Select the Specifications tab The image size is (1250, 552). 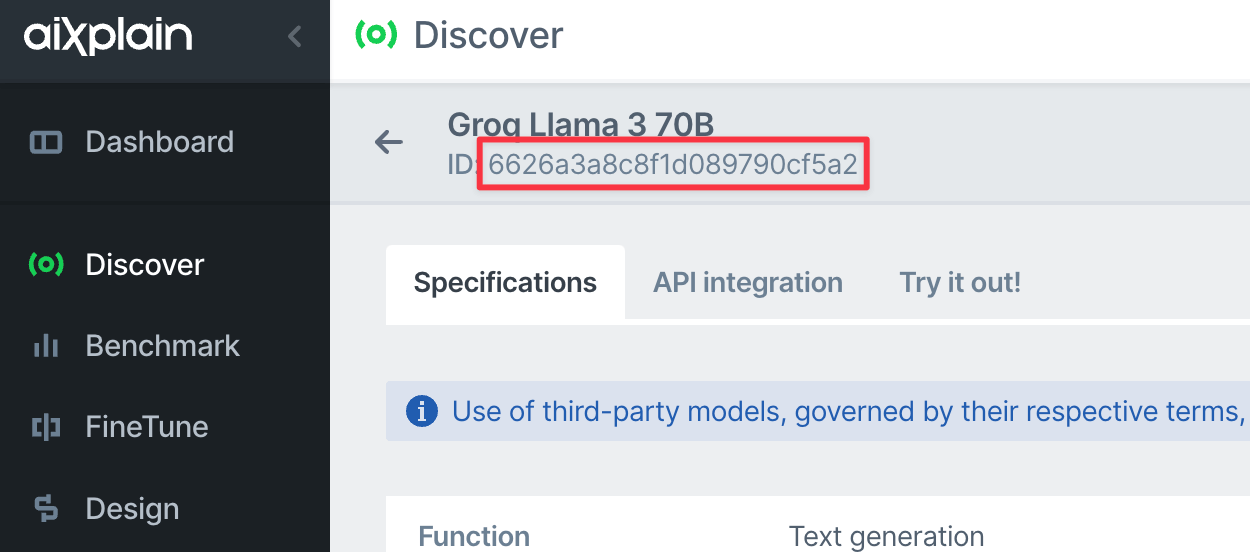[x=505, y=283]
